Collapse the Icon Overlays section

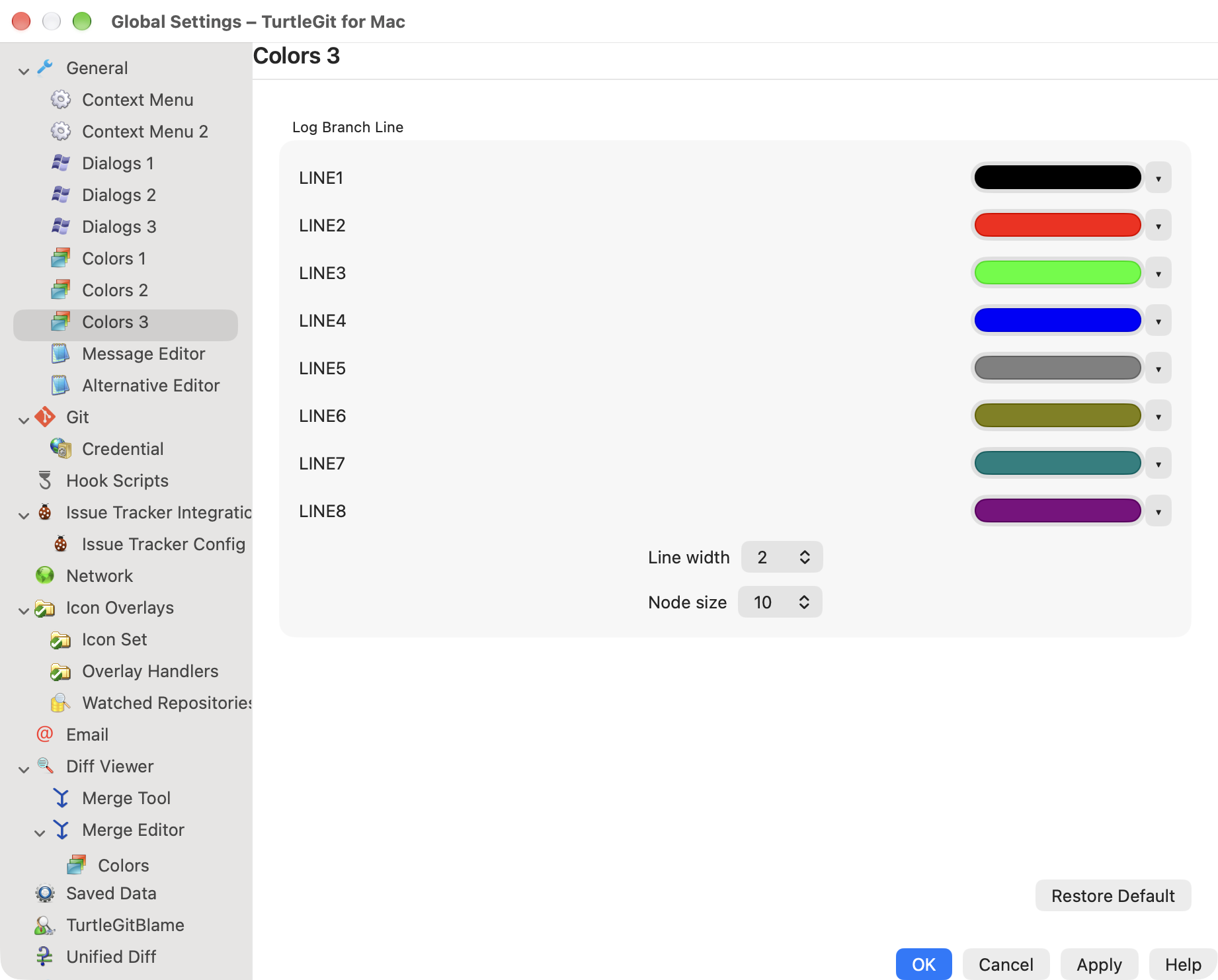tap(24, 610)
